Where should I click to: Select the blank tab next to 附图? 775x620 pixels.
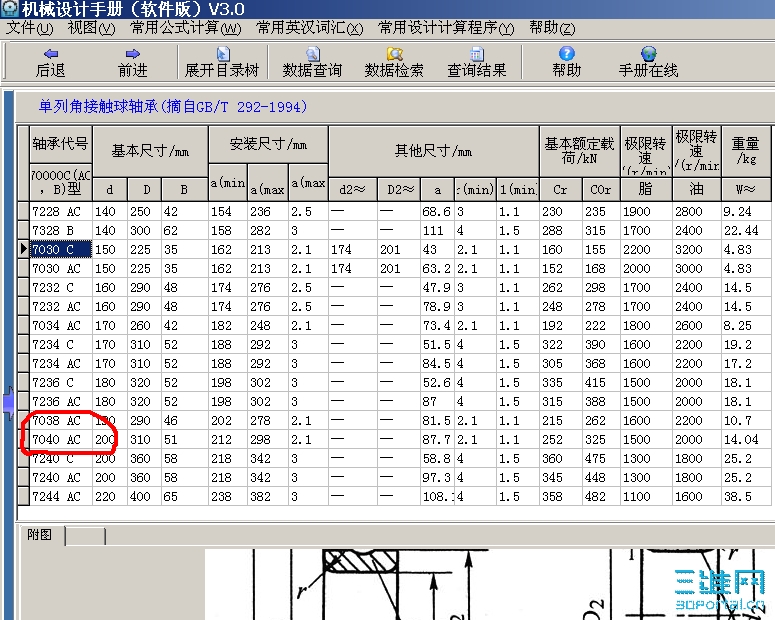85,536
